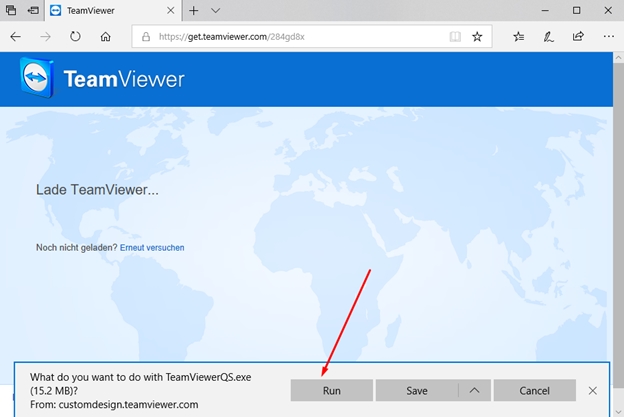
Task: Click the TeamViewer wordmark text
Action: tap(124, 79)
